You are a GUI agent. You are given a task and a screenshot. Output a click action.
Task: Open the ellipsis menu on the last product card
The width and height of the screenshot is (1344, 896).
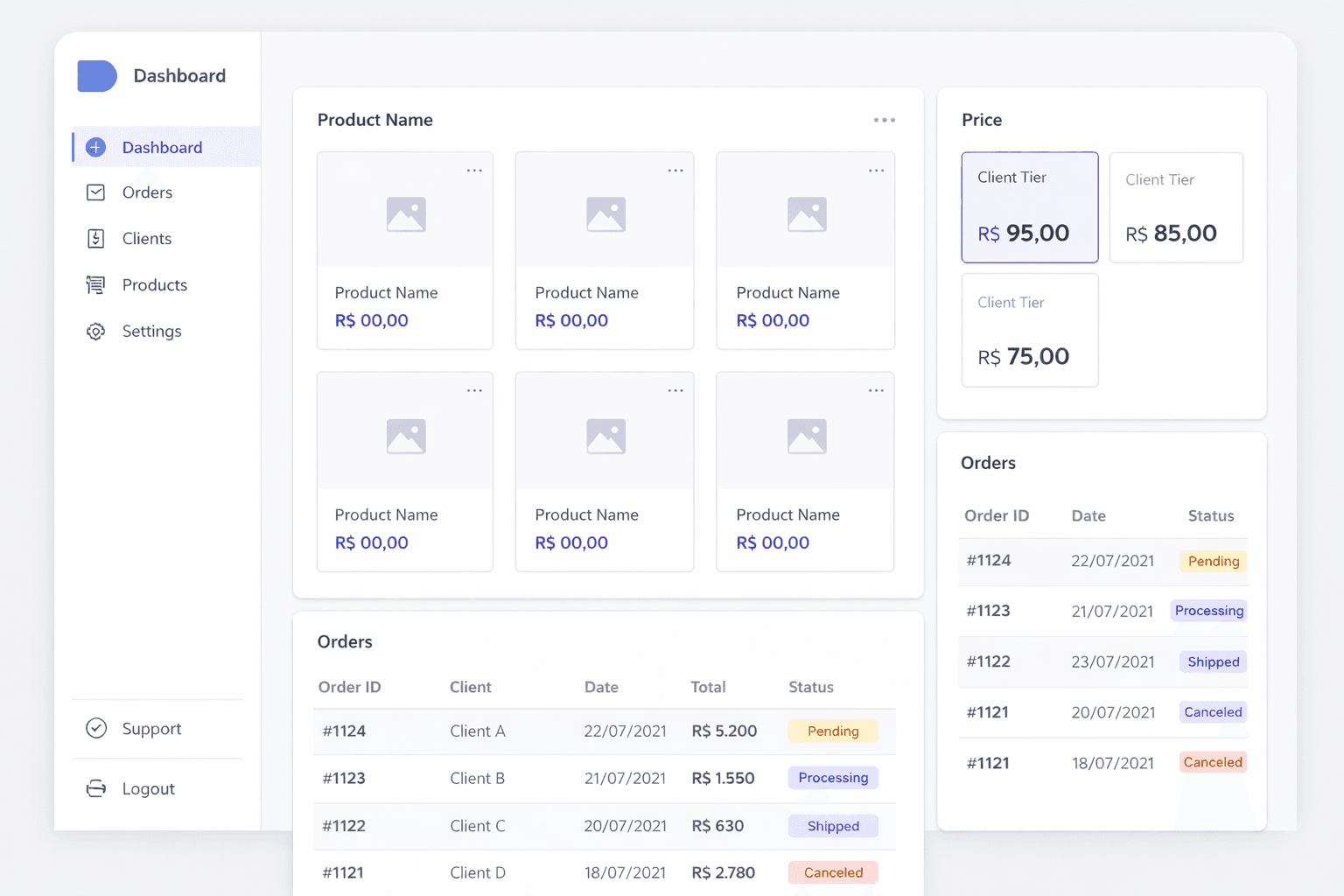(x=875, y=390)
